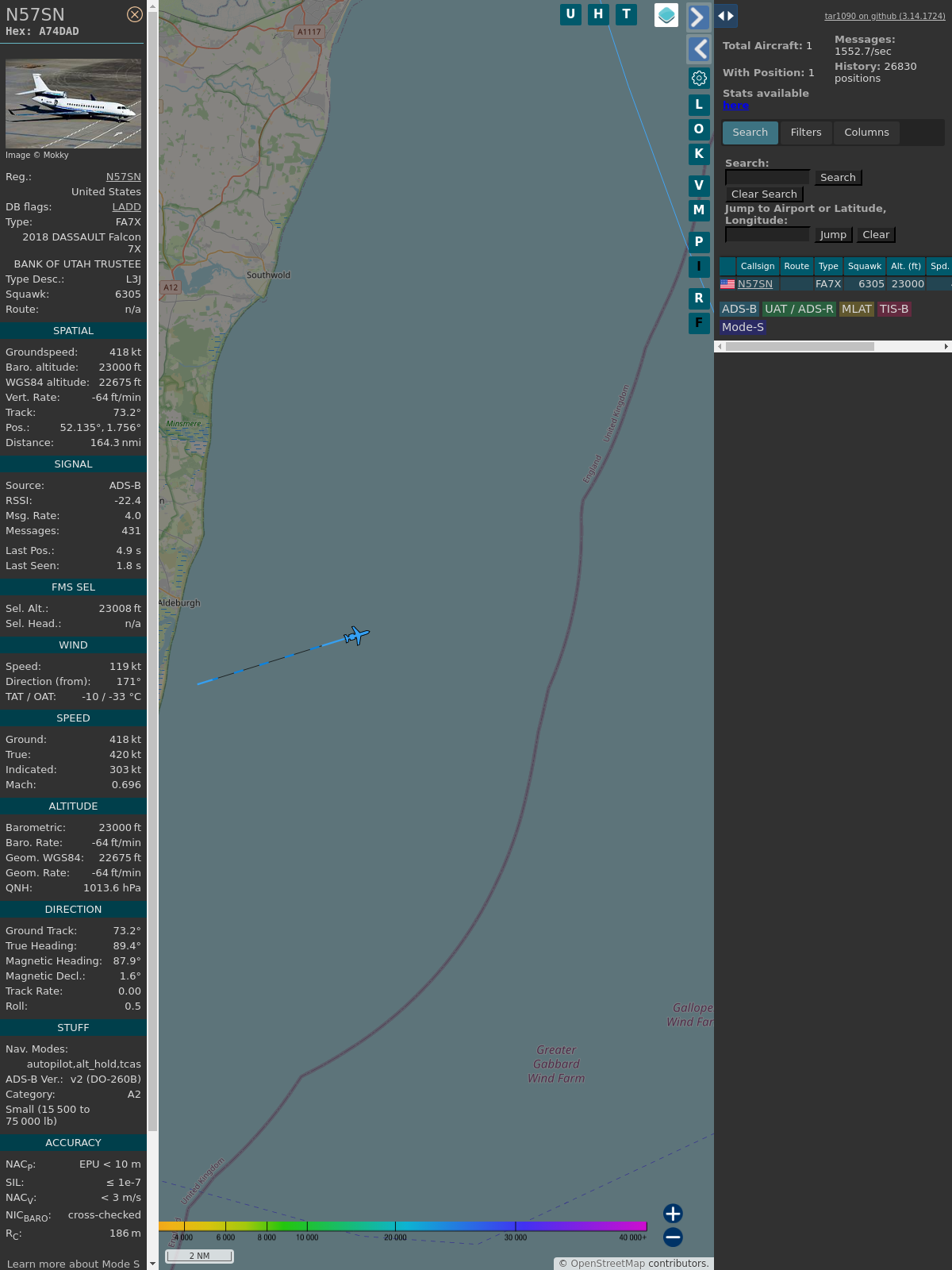This screenshot has height=1270, width=952.
Task: Click the FA7X type cell in table
Action: coord(828,284)
